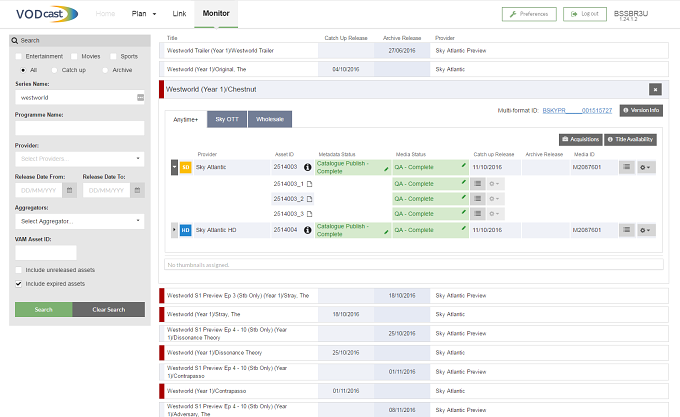
Task: Open list icon for Sky Atlantic SD row
Action: (x=627, y=167)
